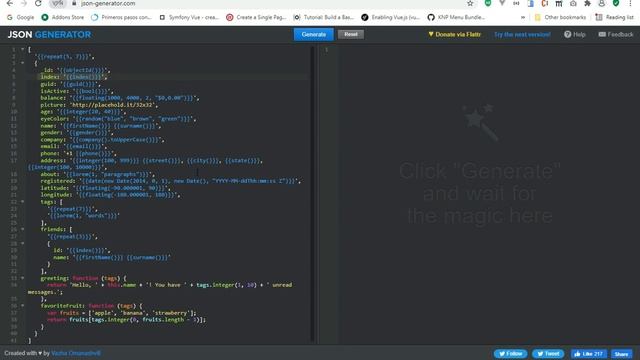The image size is (640, 360).
Task: Open the author link after Created with
Action: pyautogui.click(x=76, y=353)
